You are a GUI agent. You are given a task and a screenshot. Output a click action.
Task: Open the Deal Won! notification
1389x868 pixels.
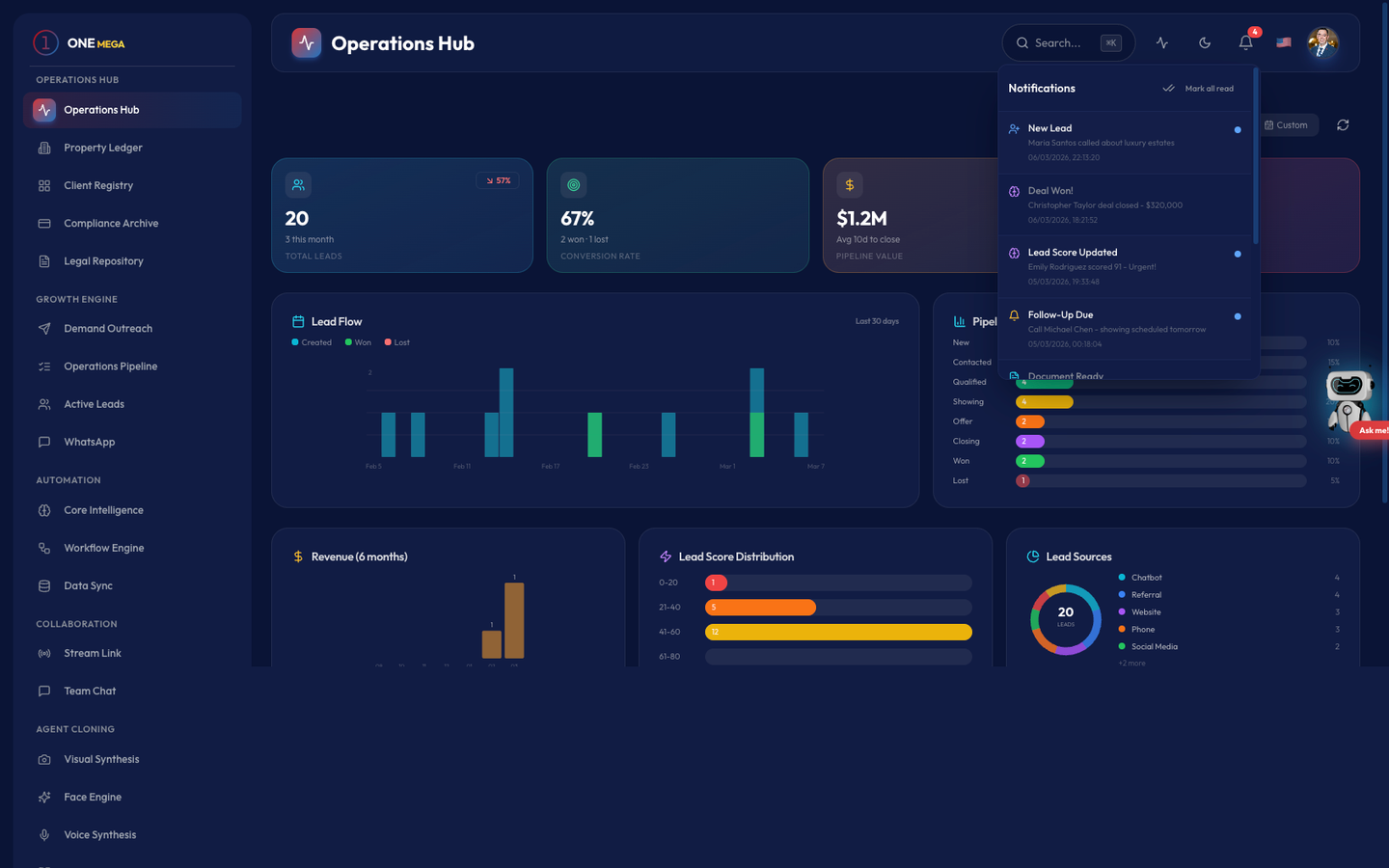click(x=1125, y=204)
